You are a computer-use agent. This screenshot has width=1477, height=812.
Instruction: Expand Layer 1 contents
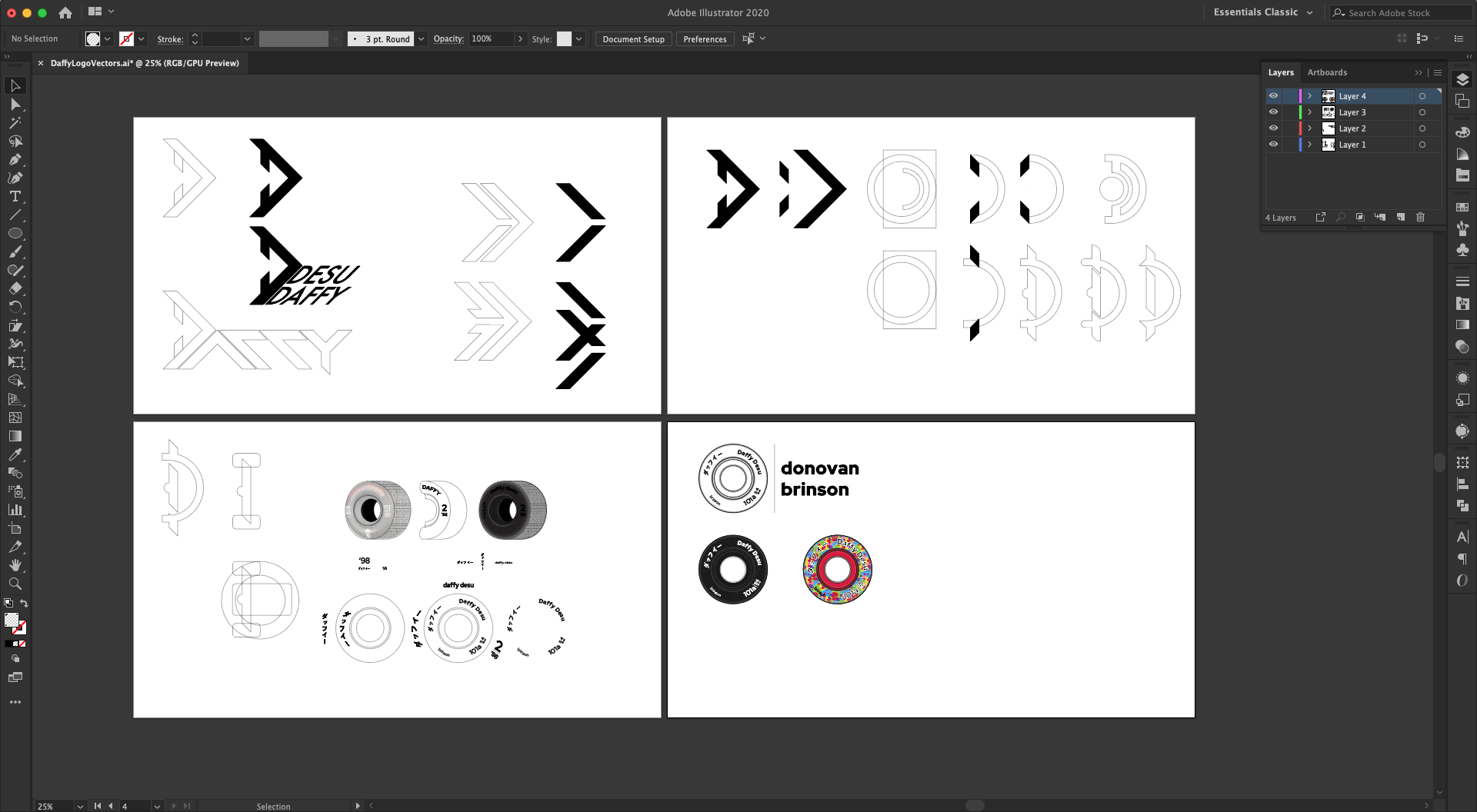pyautogui.click(x=1309, y=145)
